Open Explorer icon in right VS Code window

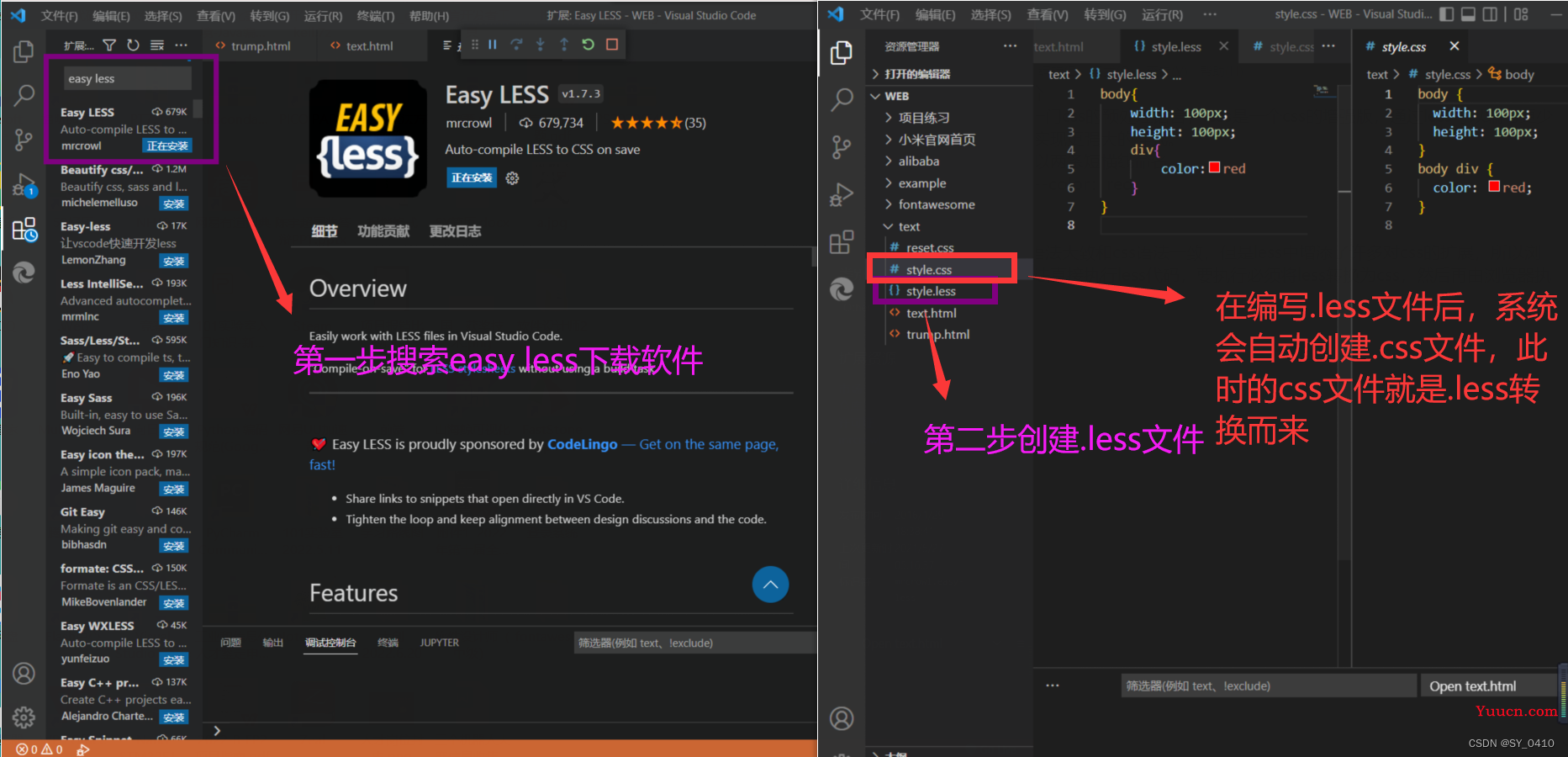[x=842, y=53]
